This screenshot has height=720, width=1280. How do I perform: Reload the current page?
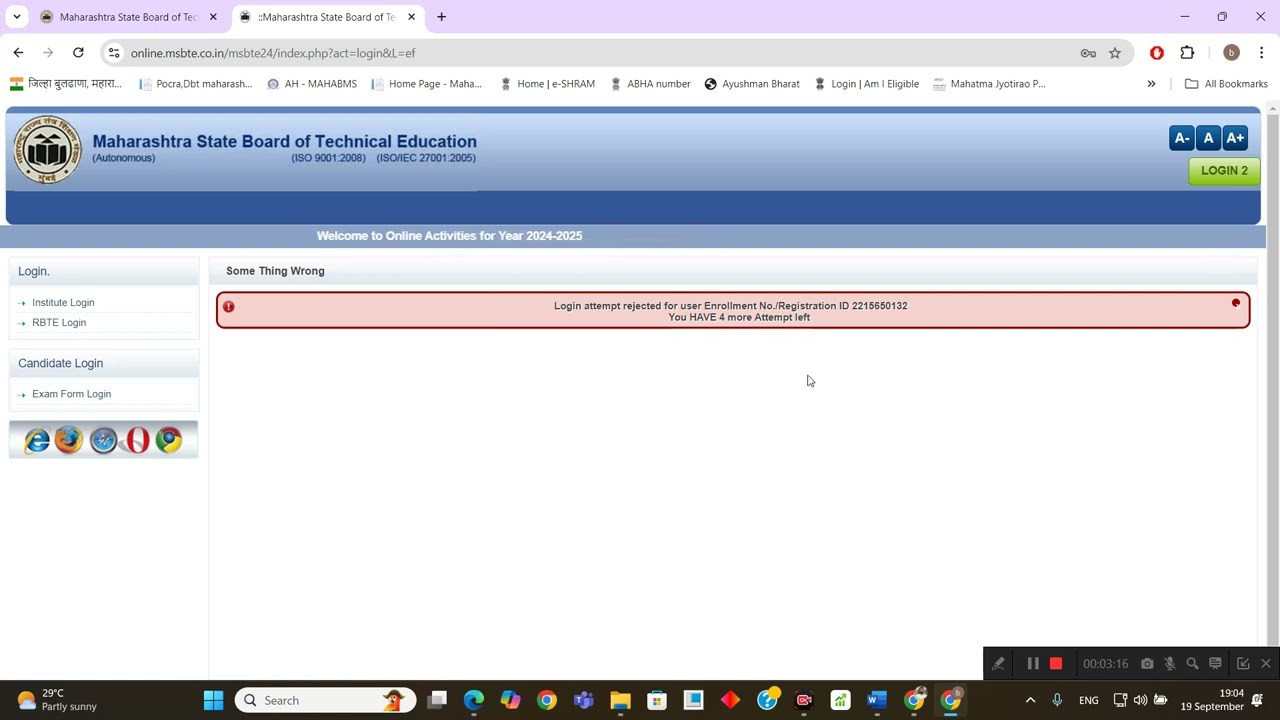tap(78, 53)
